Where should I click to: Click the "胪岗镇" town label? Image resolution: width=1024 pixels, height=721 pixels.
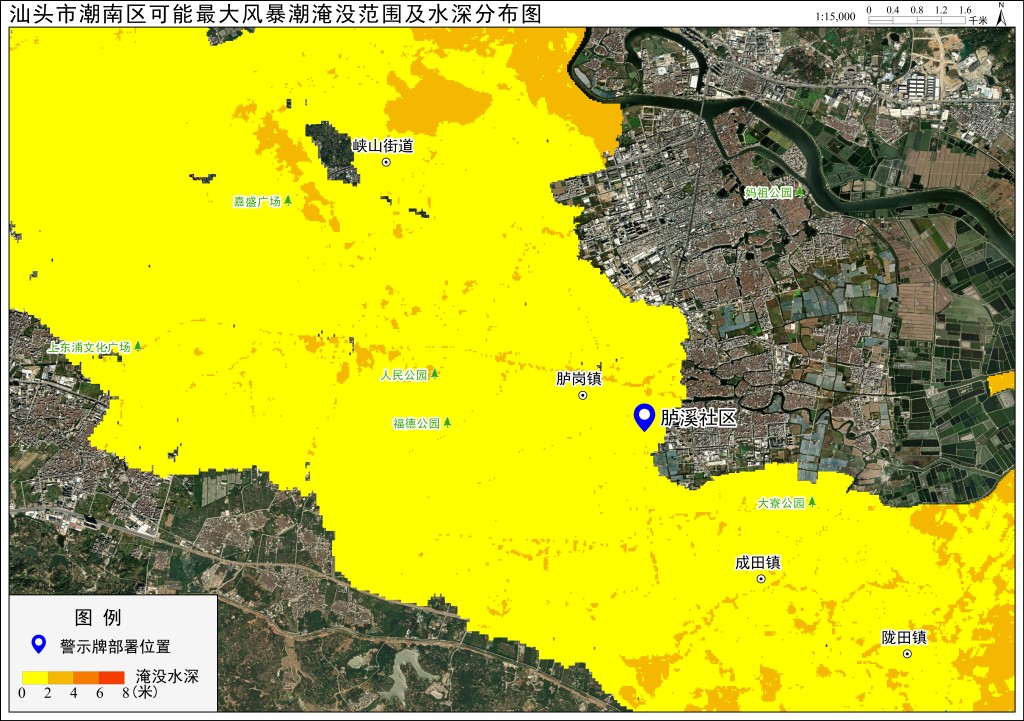[x=579, y=378]
